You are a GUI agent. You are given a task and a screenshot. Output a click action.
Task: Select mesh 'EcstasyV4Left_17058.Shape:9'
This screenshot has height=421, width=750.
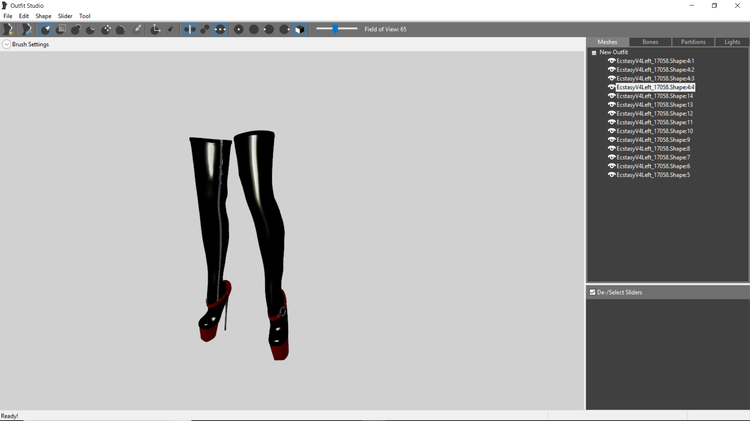tap(653, 140)
